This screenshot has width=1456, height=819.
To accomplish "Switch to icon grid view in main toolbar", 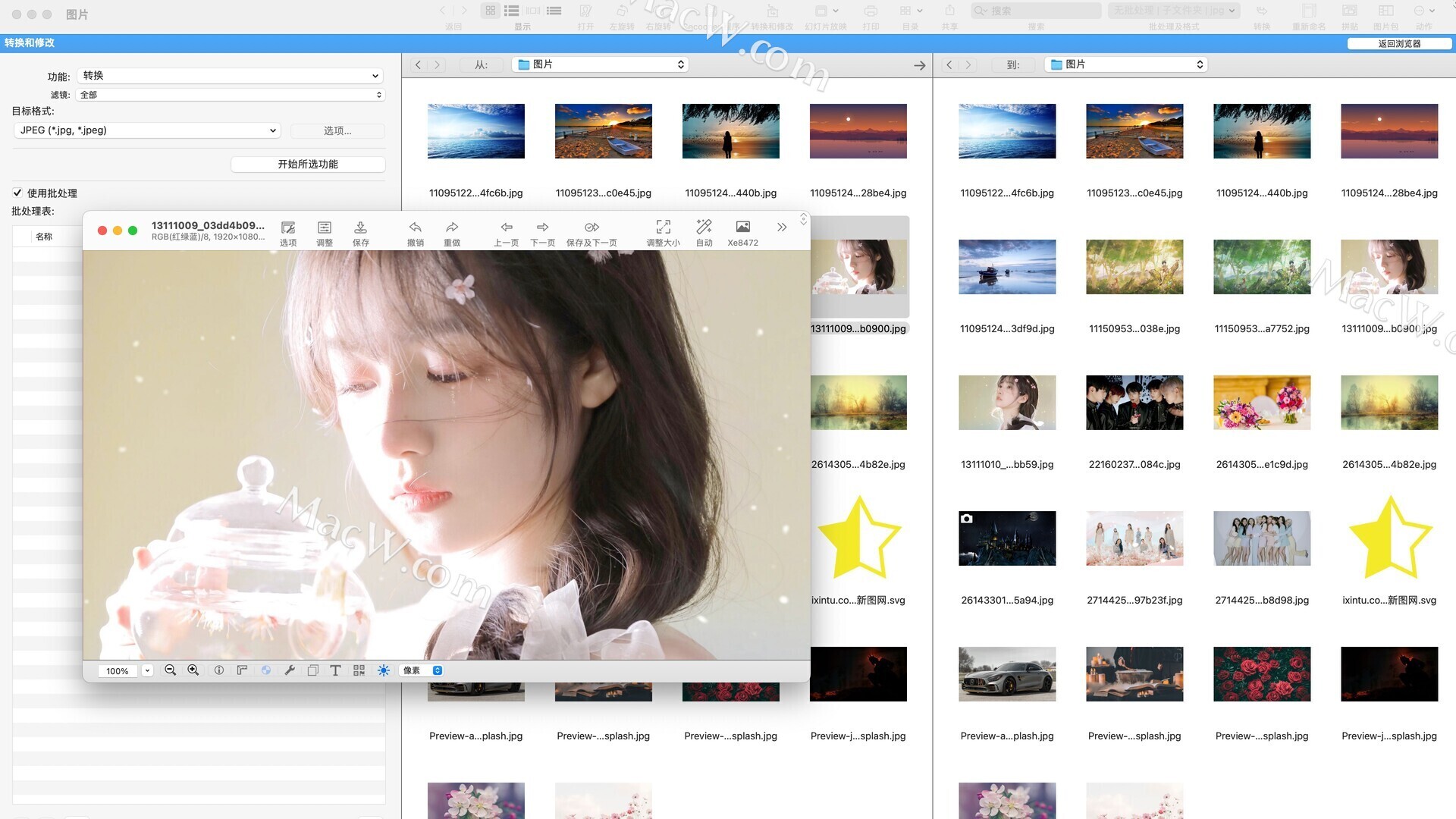I will [x=491, y=11].
